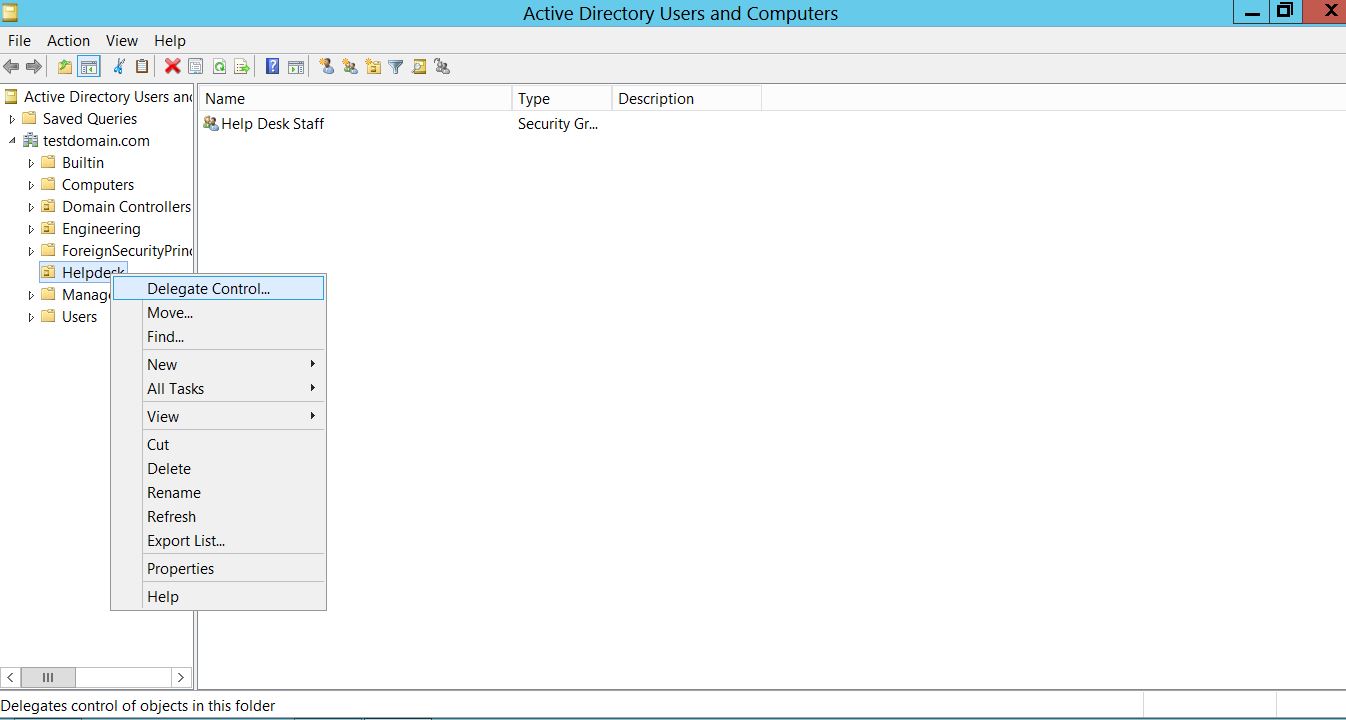The image size is (1346, 720).
Task: Click the Cut scissors toolbar icon
Action: (x=119, y=67)
